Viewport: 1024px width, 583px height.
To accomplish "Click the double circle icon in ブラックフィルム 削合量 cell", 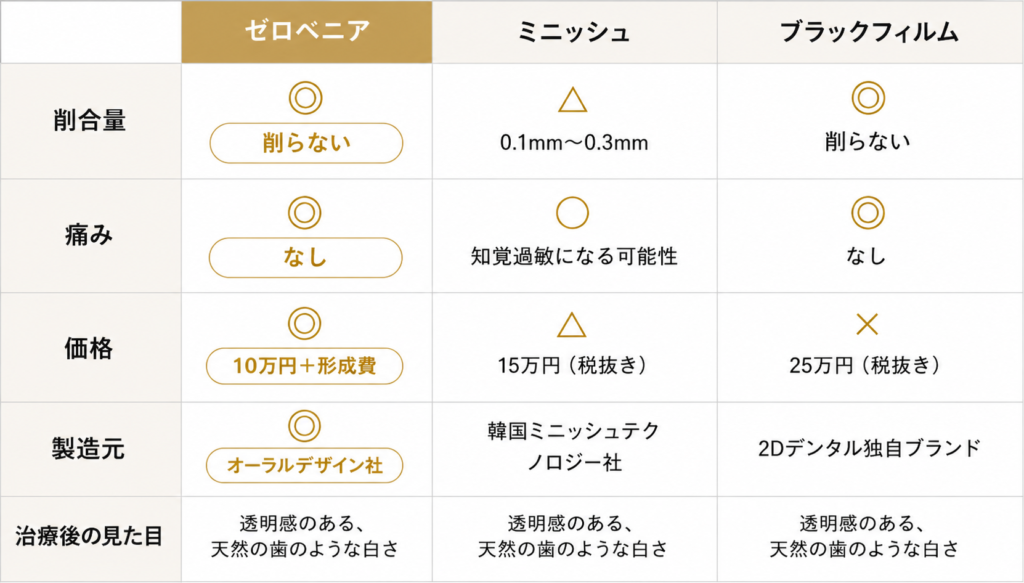I will (868, 98).
